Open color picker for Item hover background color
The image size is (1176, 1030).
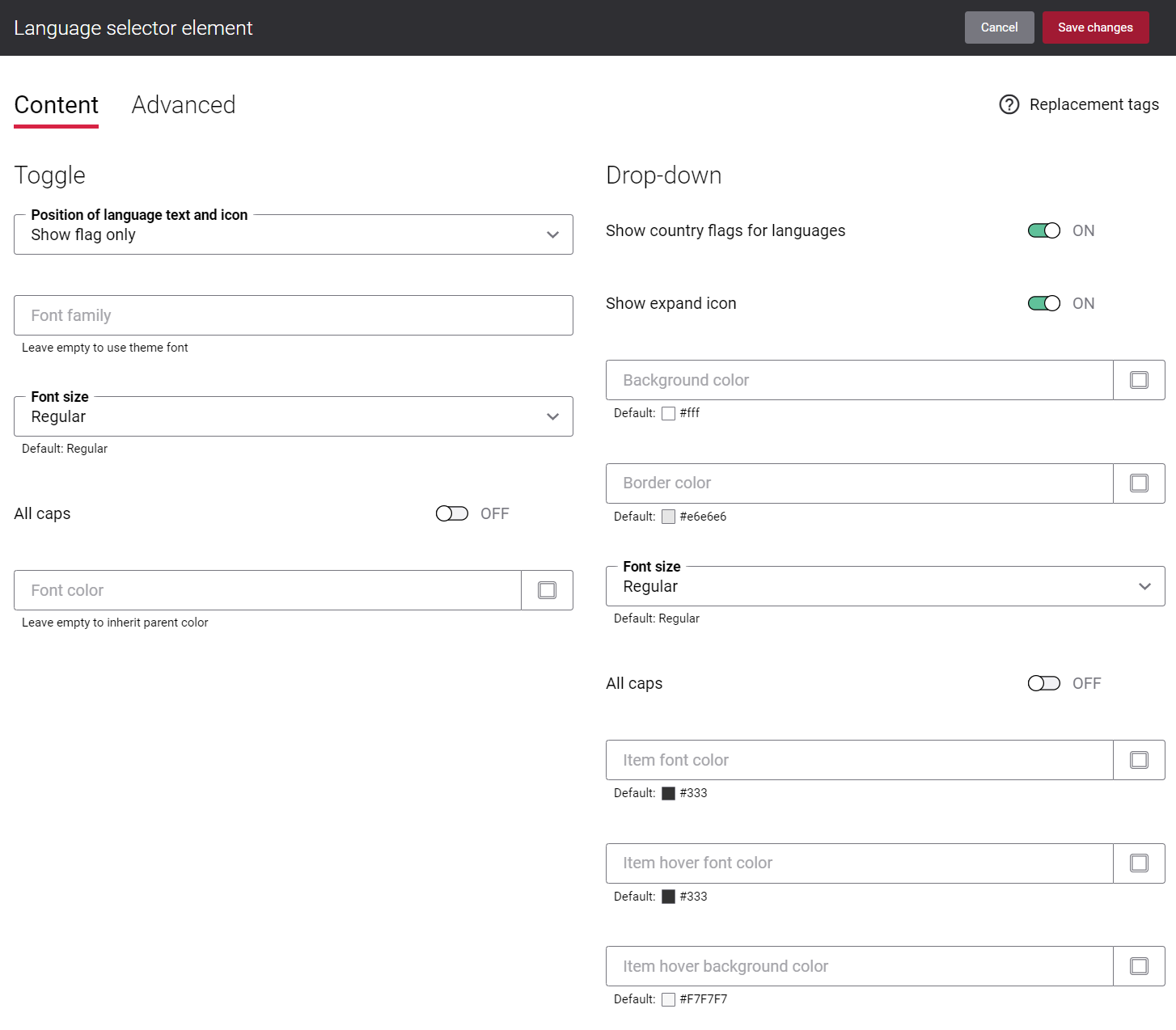click(1139, 965)
